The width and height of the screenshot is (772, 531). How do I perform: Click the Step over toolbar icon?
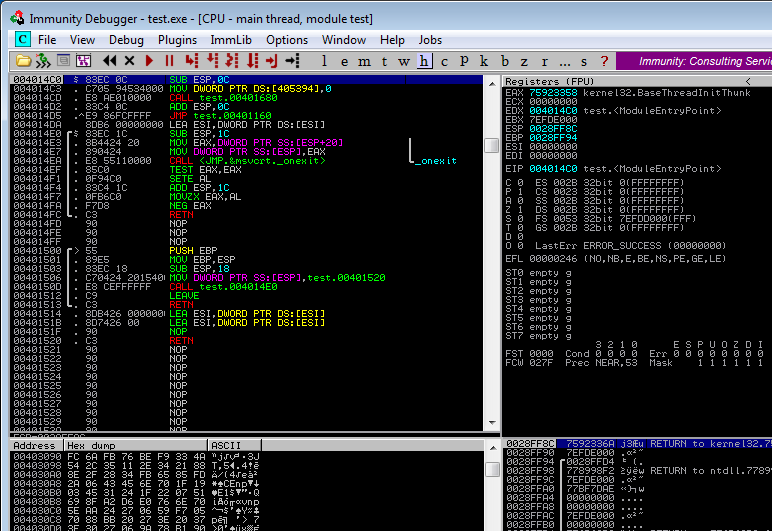click(x=212, y=61)
